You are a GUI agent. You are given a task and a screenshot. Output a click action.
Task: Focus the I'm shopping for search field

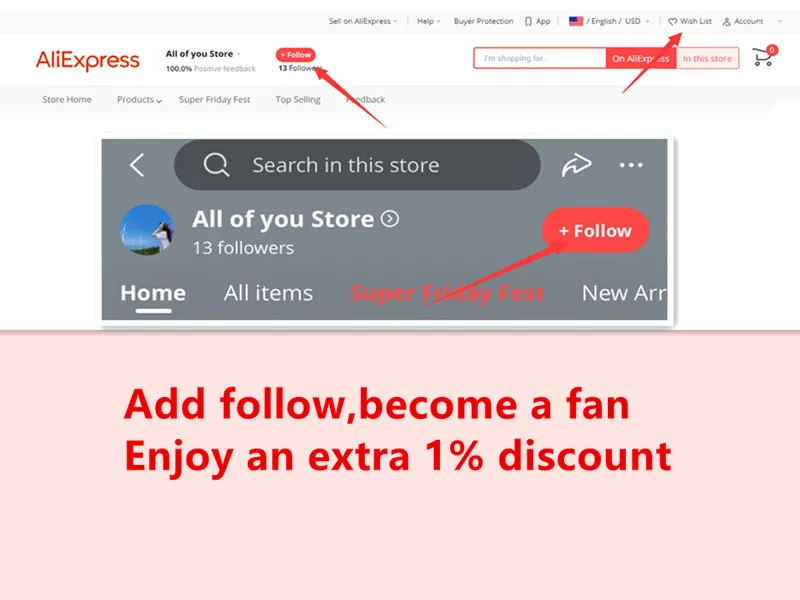tap(539, 58)
